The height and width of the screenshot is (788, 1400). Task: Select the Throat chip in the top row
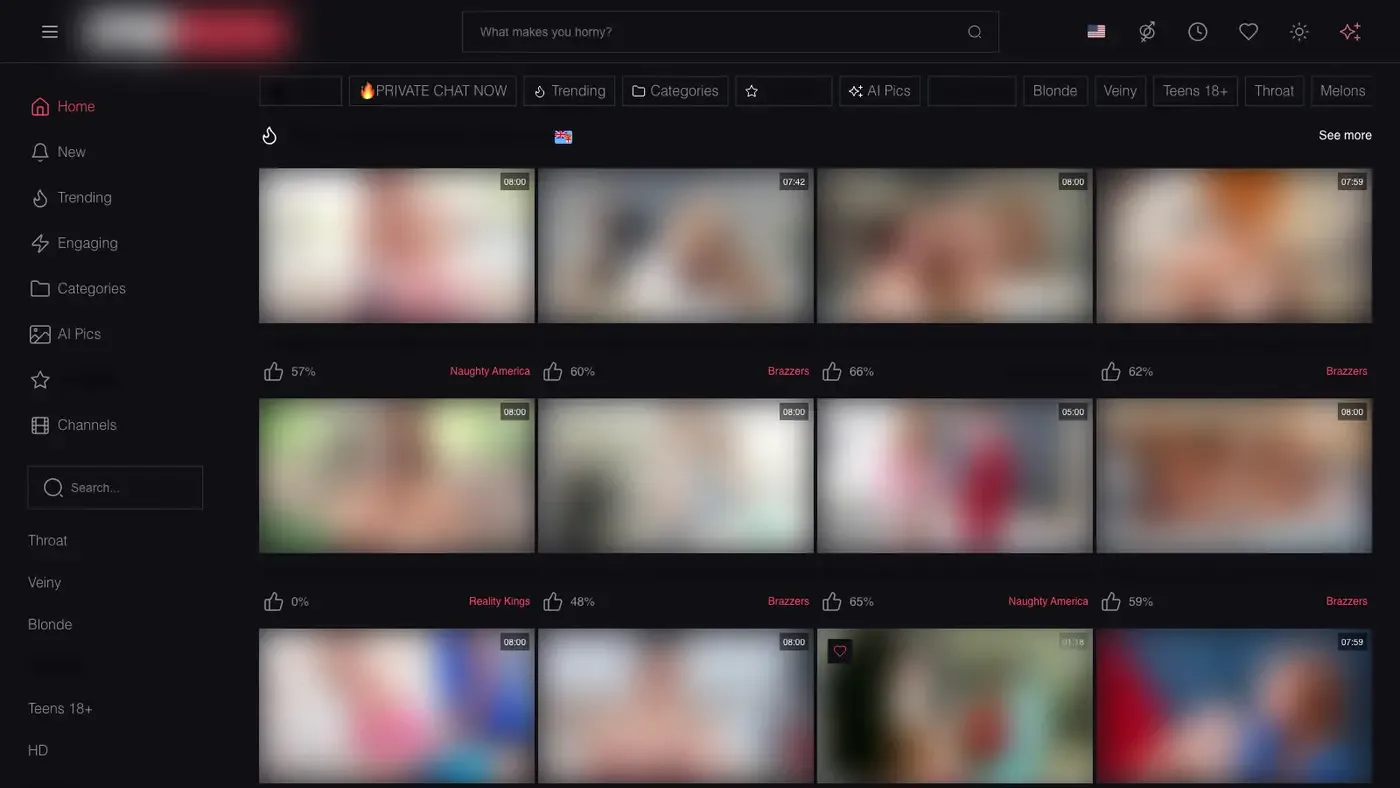(1274, 91)
